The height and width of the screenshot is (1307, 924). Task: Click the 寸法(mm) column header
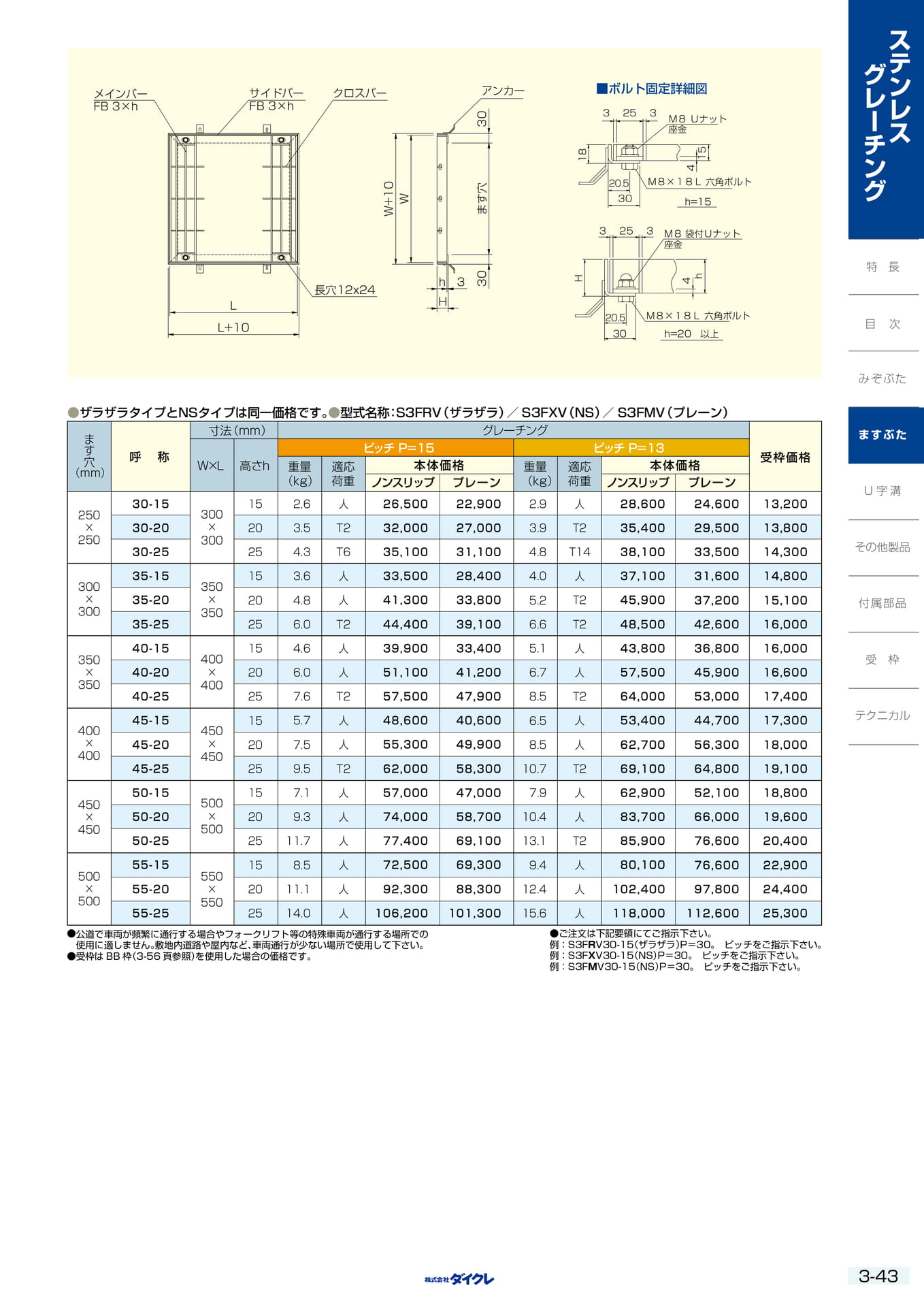point(234,430)
